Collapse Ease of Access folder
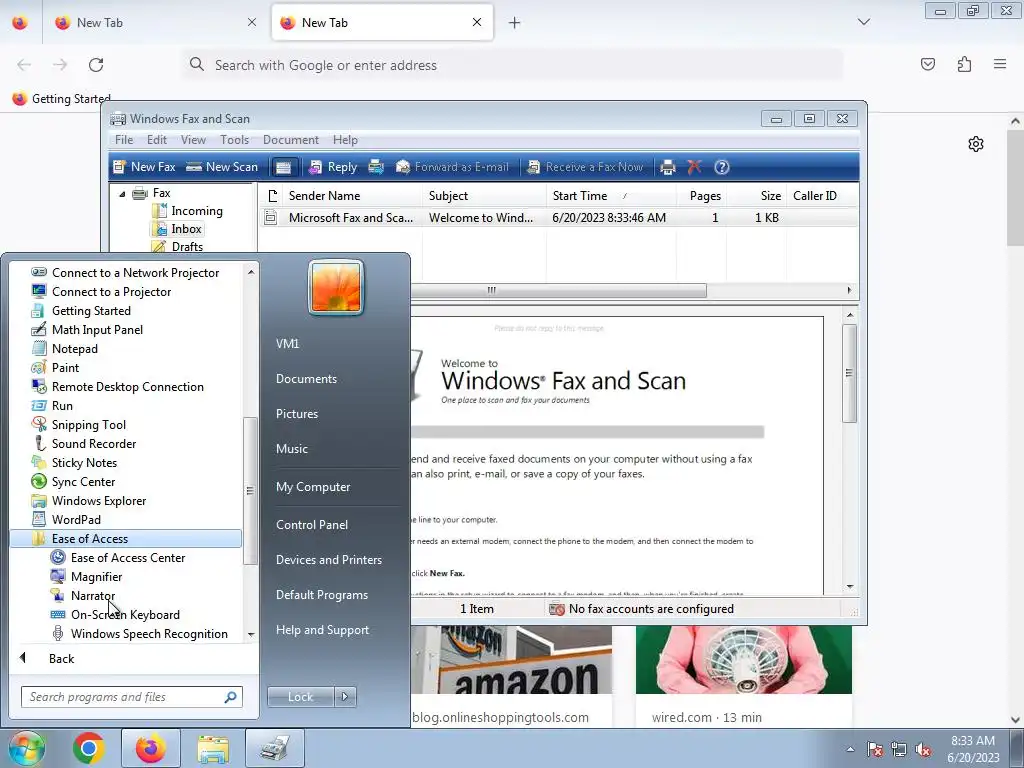The height and width of the screenshot is (768, 1024). click(125, 539)
